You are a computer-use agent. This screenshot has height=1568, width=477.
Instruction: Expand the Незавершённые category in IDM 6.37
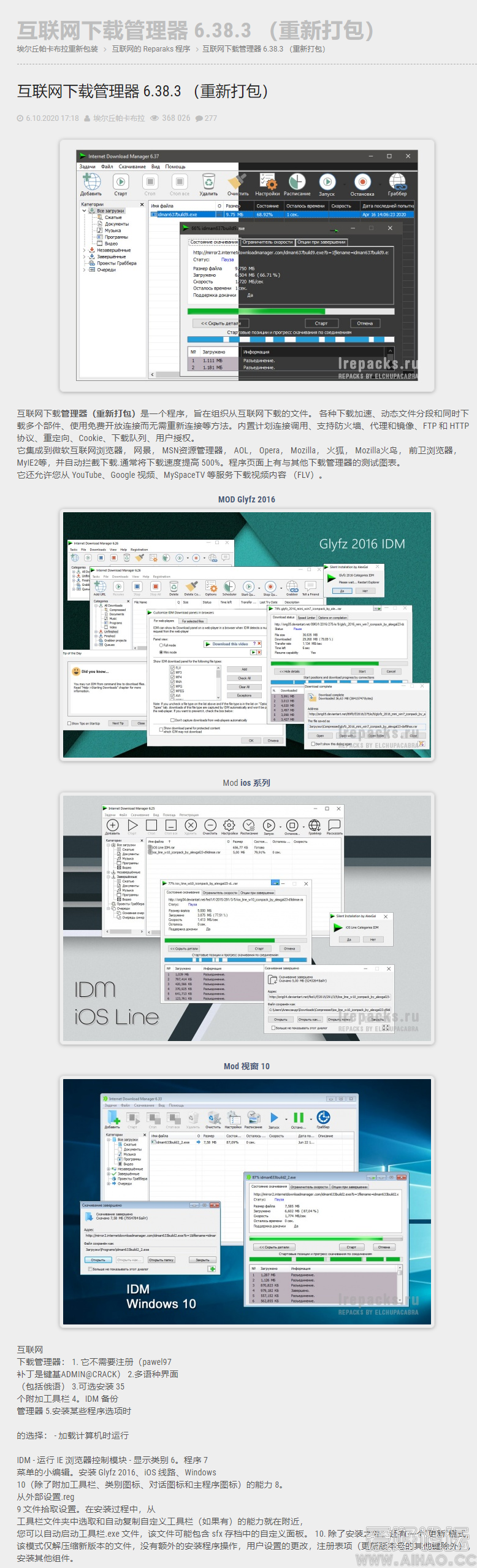tap(85, 250)
